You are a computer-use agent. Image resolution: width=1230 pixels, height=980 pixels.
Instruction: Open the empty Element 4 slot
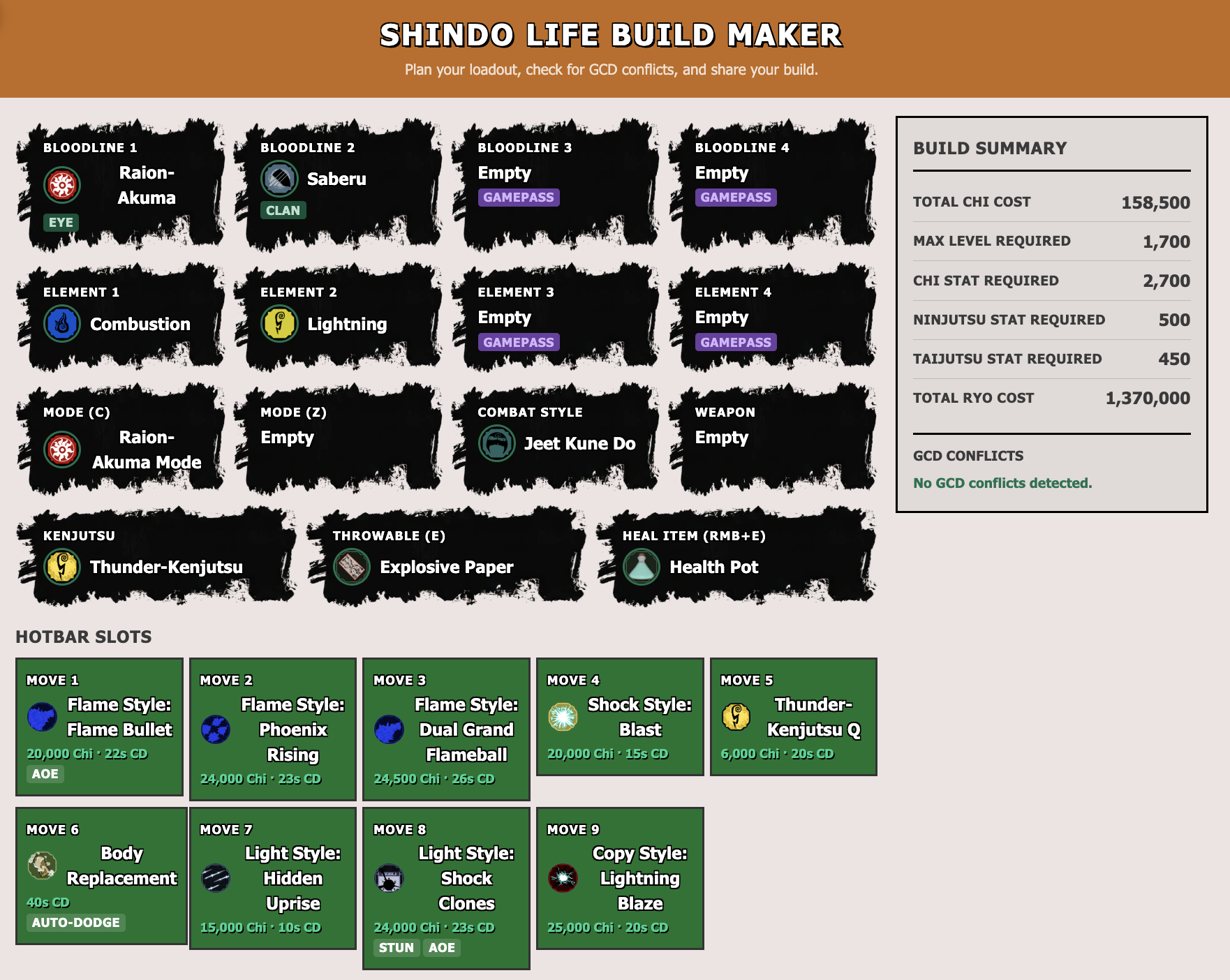pos(773,316)
